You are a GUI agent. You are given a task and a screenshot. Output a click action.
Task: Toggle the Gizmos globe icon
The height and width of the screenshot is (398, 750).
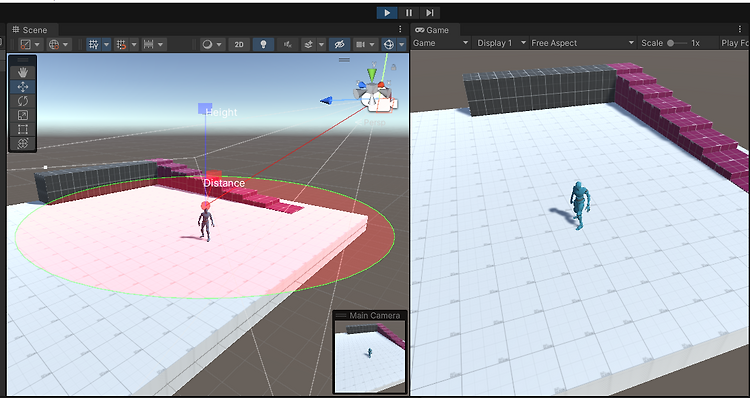389,44
